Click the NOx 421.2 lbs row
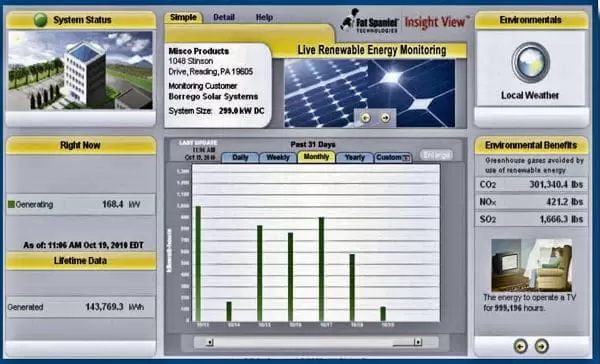This screenshot has width=600, height=364. tap(532, 202)
